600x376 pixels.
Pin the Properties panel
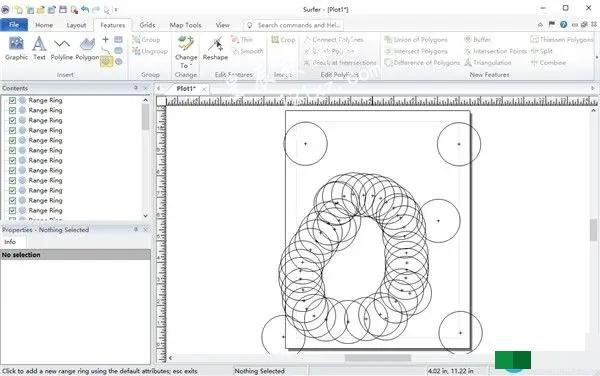135,230
